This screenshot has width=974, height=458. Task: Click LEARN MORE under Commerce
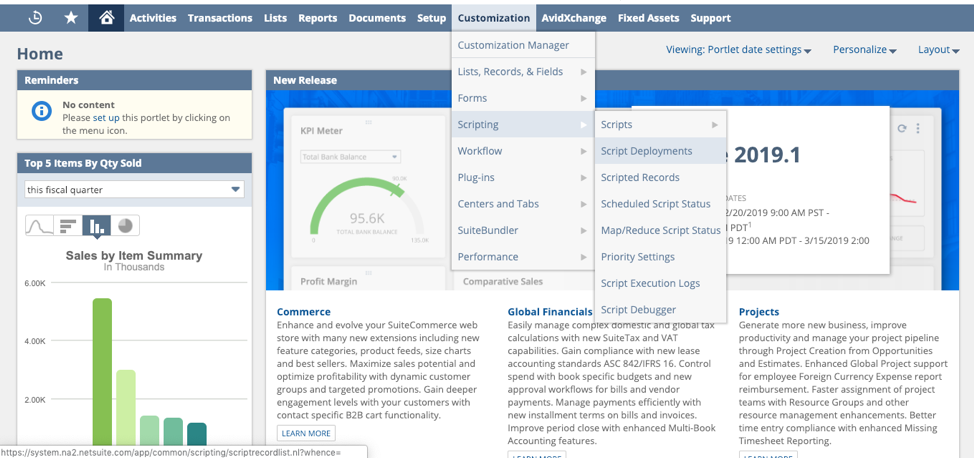(306, 433)
